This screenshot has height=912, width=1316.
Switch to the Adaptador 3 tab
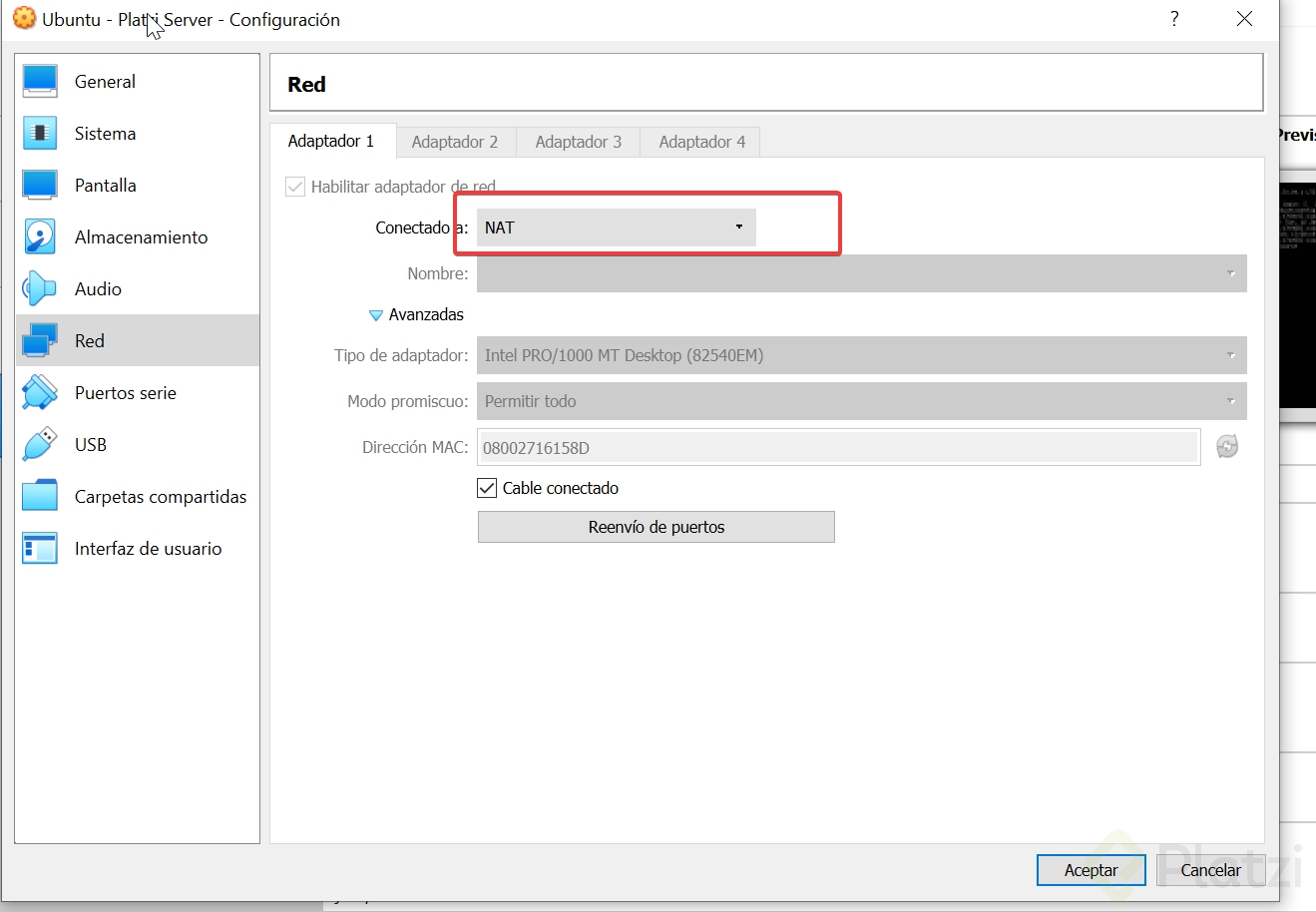point(579,142)
